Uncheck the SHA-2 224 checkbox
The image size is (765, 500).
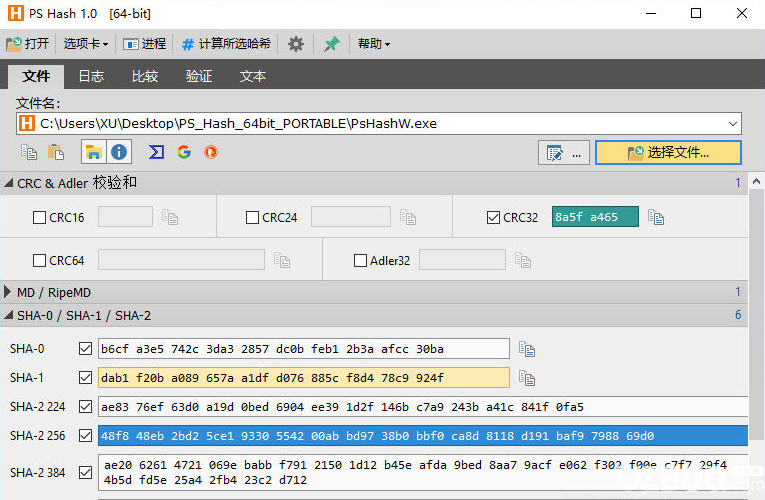(85, 406)
